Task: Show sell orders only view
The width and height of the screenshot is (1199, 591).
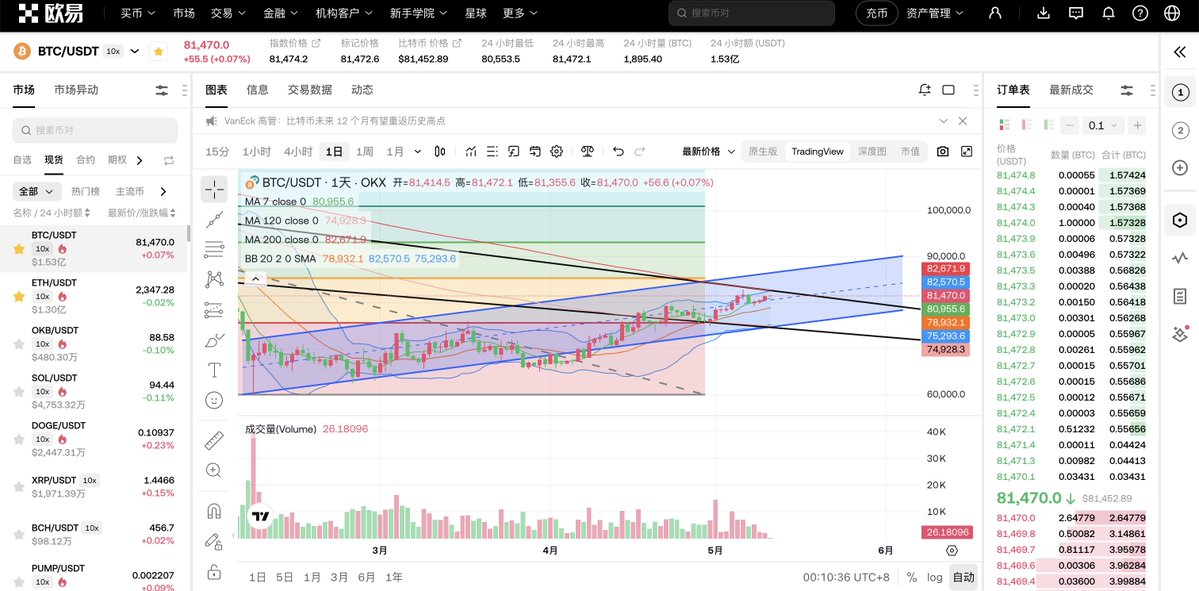Action: click(x=1028, y=125)
